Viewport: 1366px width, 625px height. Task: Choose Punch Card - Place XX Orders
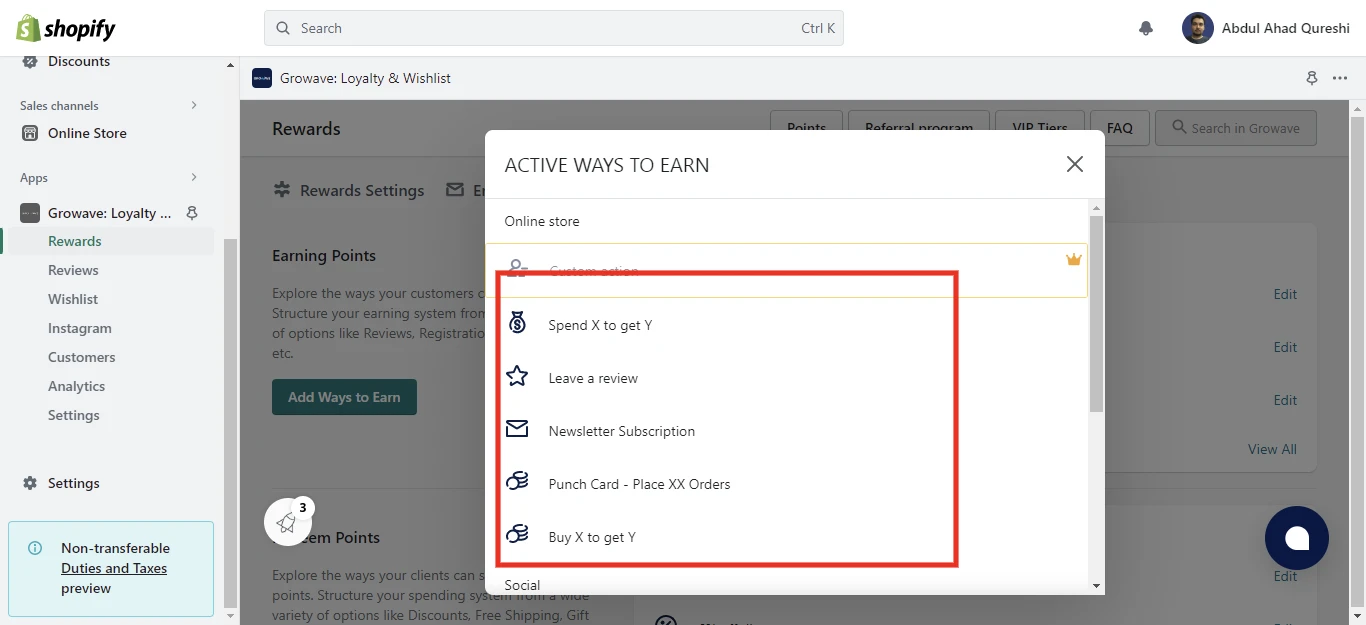pyautogui.click(x=786, y=484)
